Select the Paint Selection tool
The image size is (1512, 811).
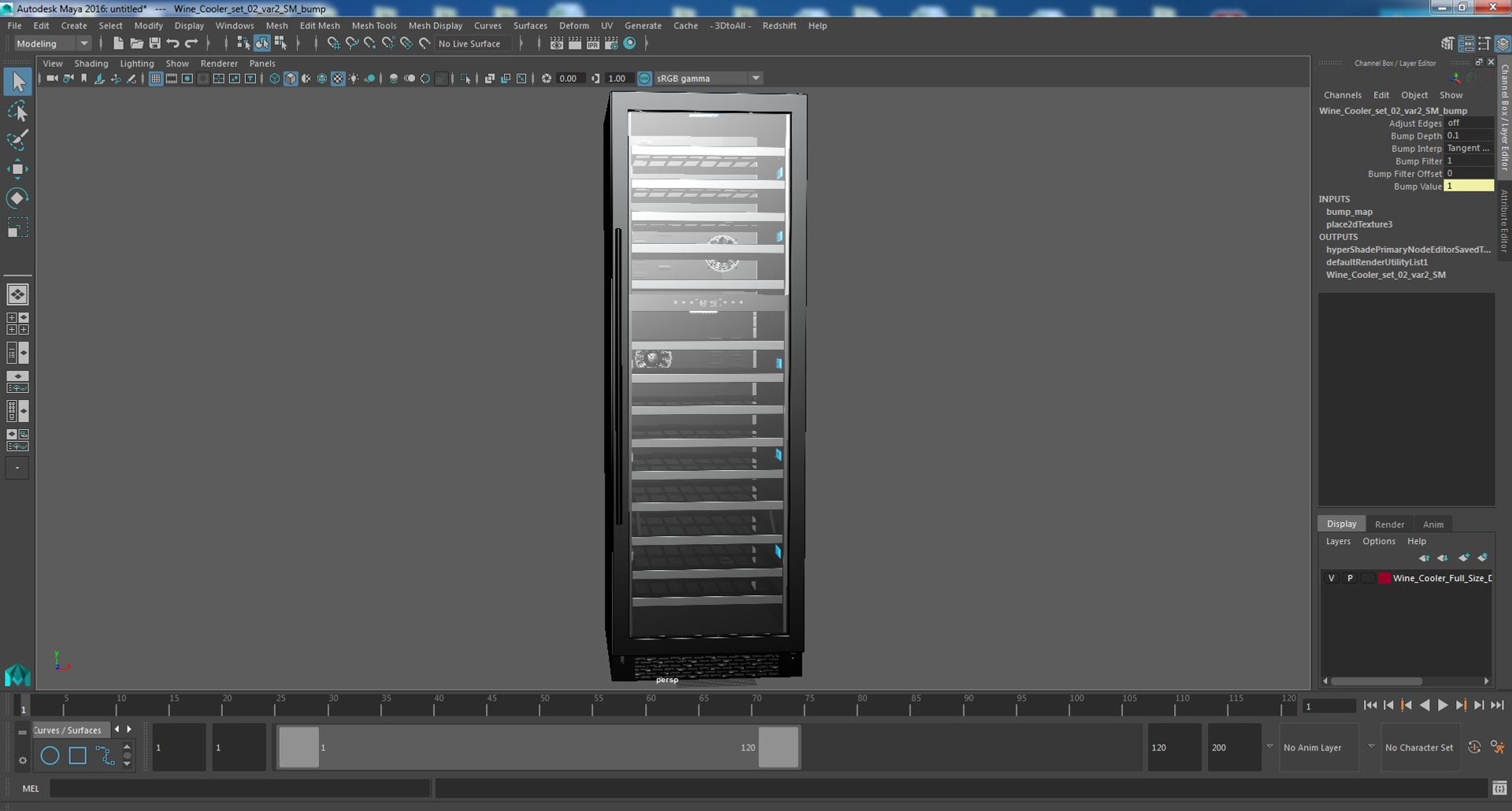click(x=17, y=140)
